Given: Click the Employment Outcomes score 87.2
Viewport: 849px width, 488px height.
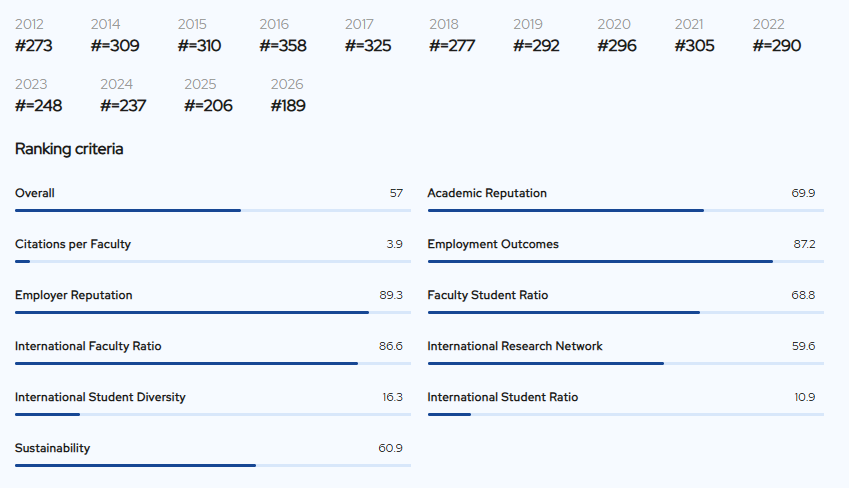Looking at the screenshot, I should pos(804,244).
